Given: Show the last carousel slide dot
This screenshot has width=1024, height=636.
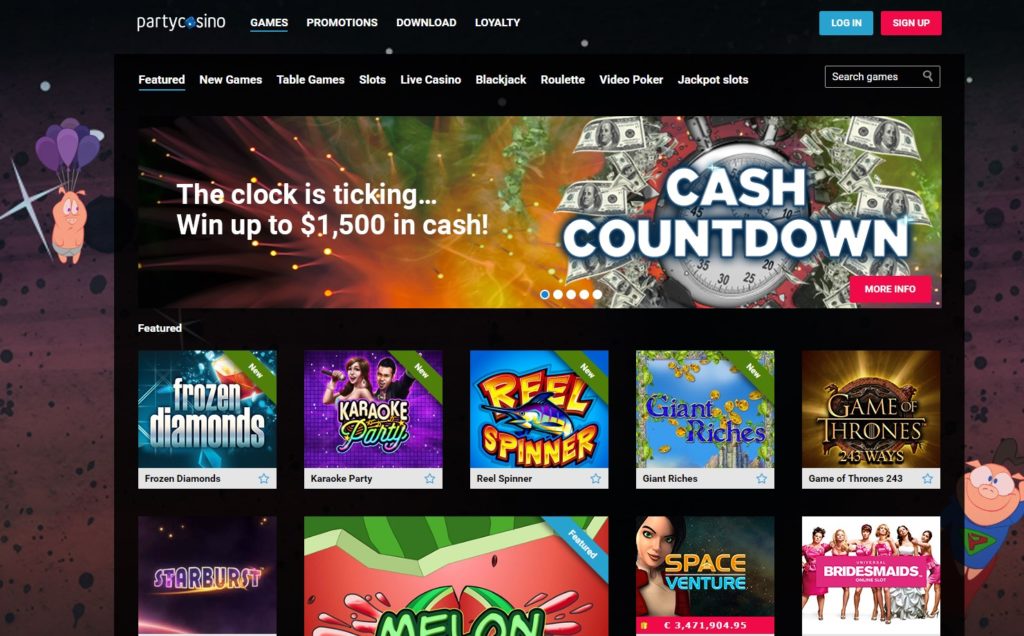Looking at the screenshot, I should pyautogui.click(x=597, y=294).
